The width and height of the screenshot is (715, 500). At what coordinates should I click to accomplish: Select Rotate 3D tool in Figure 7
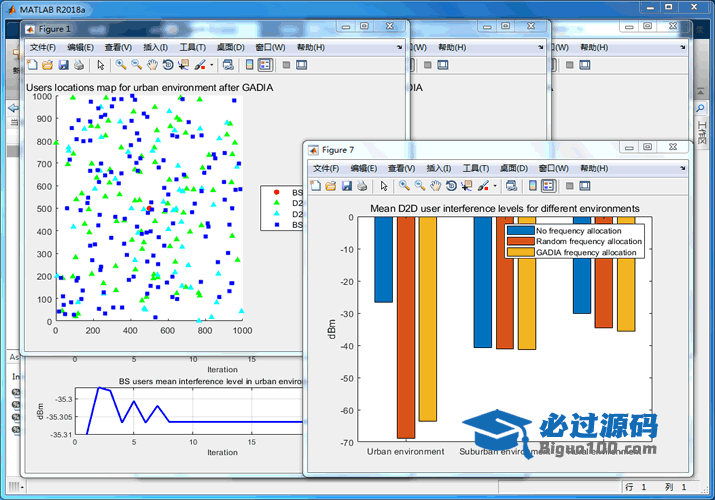(x=451, y=186)
